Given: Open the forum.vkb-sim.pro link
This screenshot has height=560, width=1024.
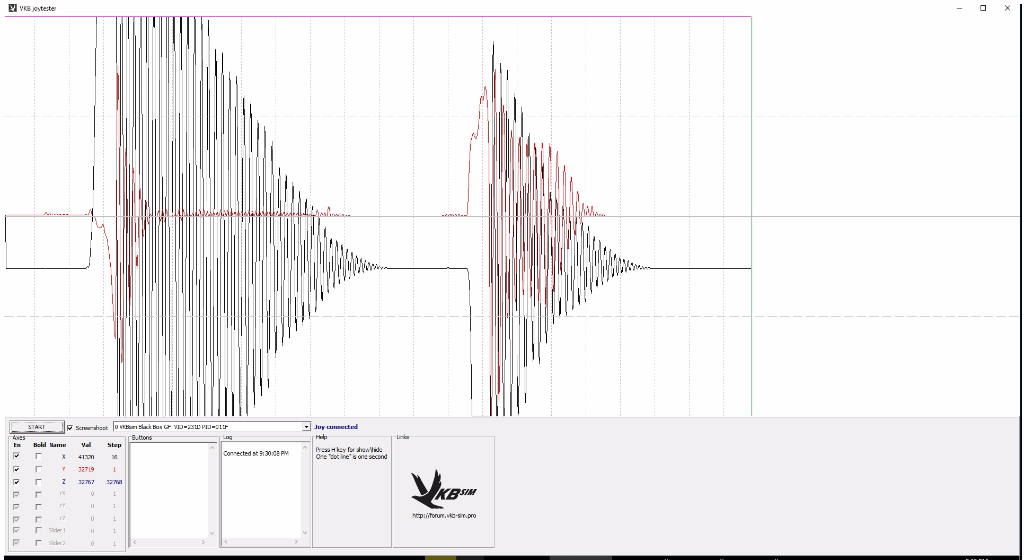Looking at the screenshot, I should point(443,516).
